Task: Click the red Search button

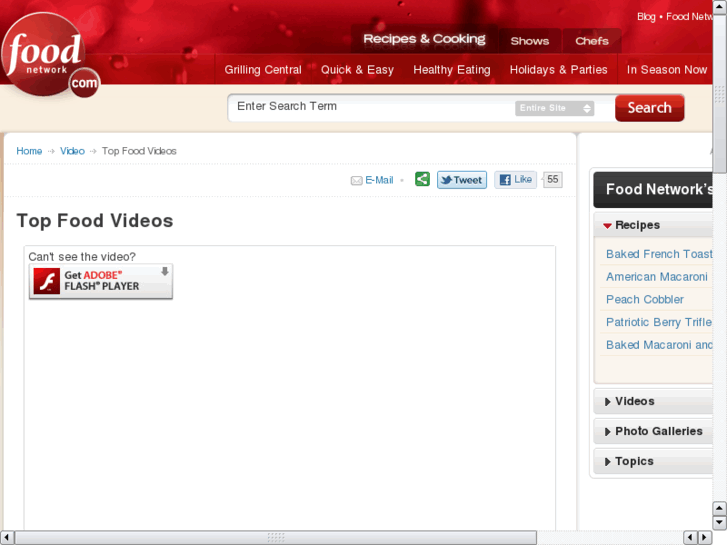Action: tap(649, 108)
